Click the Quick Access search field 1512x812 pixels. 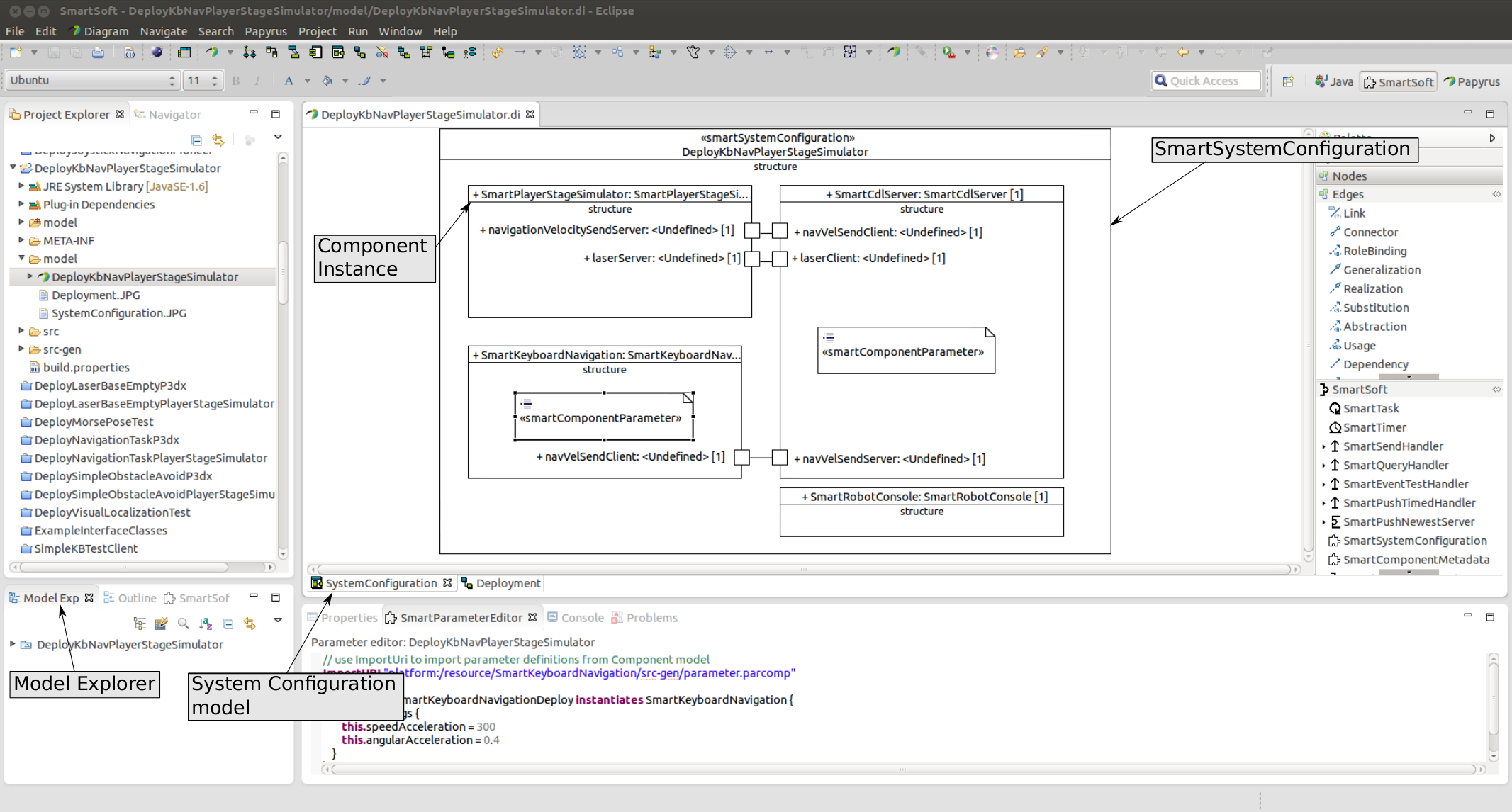tap(1206, 81)
